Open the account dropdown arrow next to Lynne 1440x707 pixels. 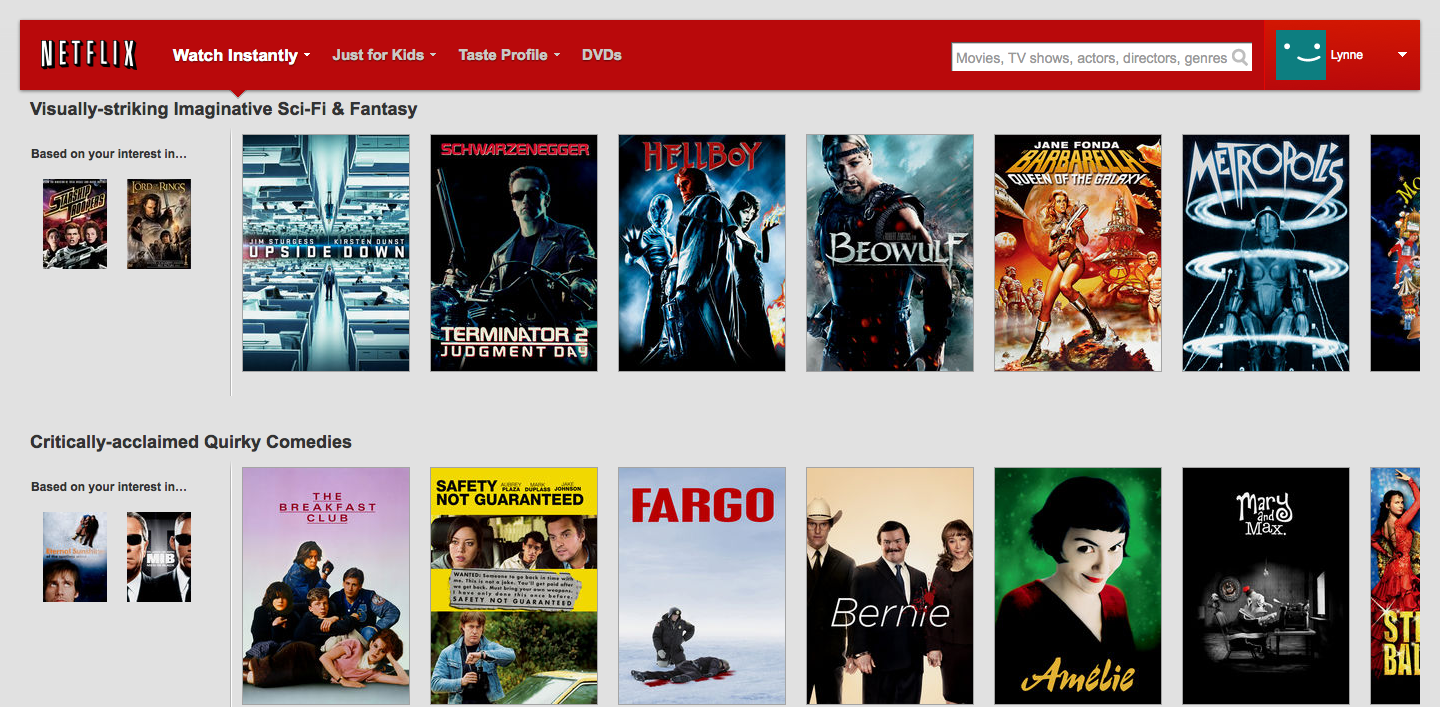pyautogui.click(x=1402, y=55)
